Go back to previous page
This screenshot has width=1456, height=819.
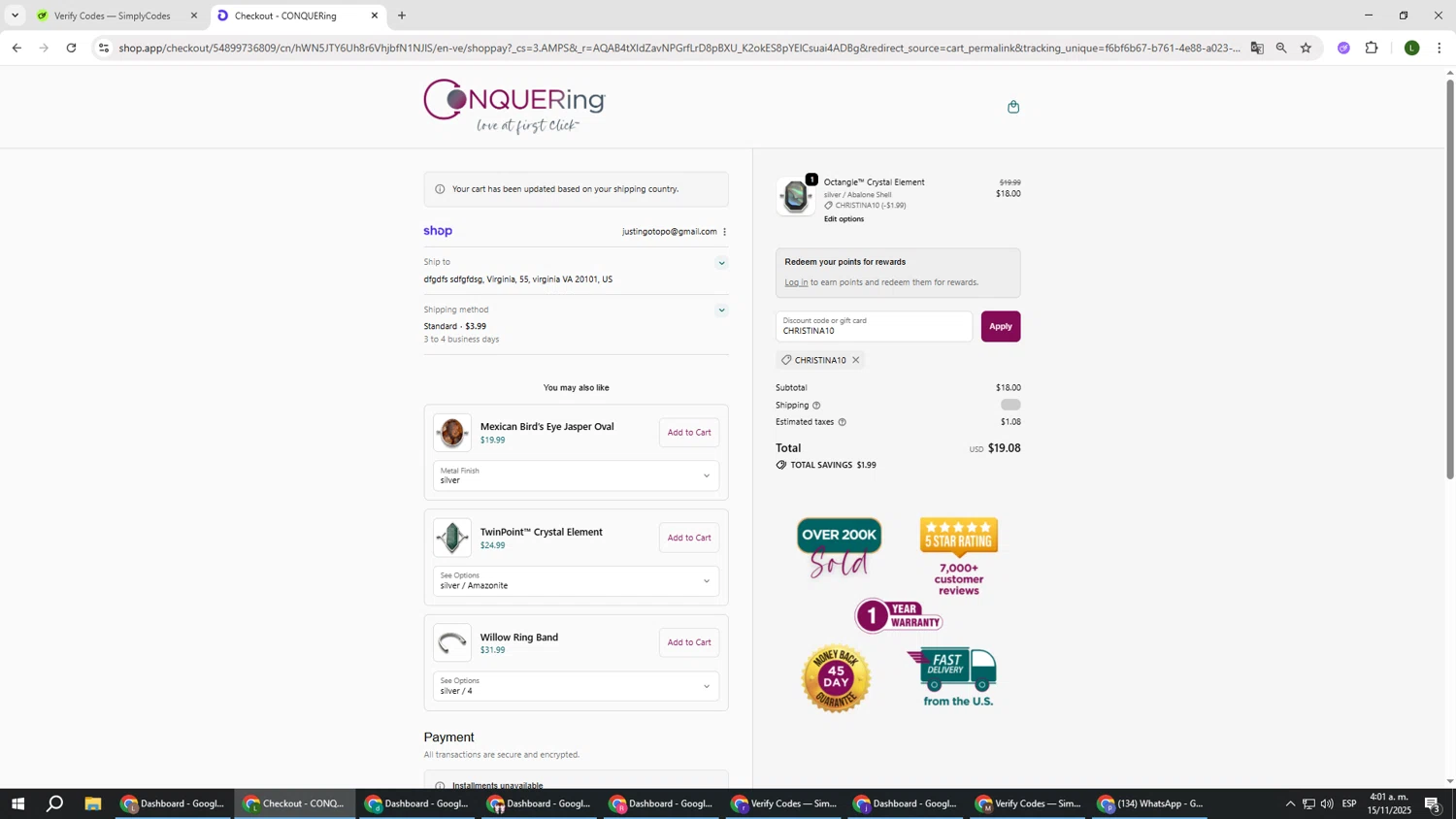coord(17,48)
